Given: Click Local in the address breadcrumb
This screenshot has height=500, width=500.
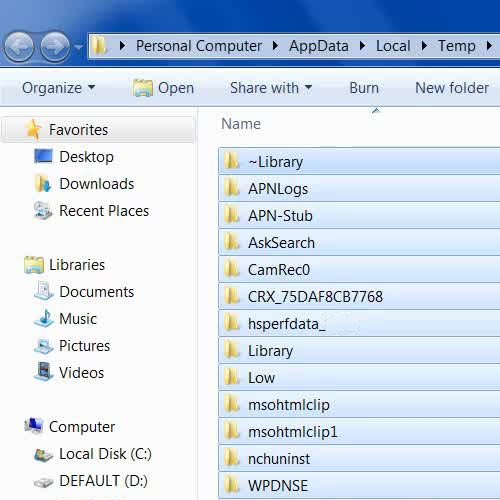Looking at the screenshot, I should point(393,46).
